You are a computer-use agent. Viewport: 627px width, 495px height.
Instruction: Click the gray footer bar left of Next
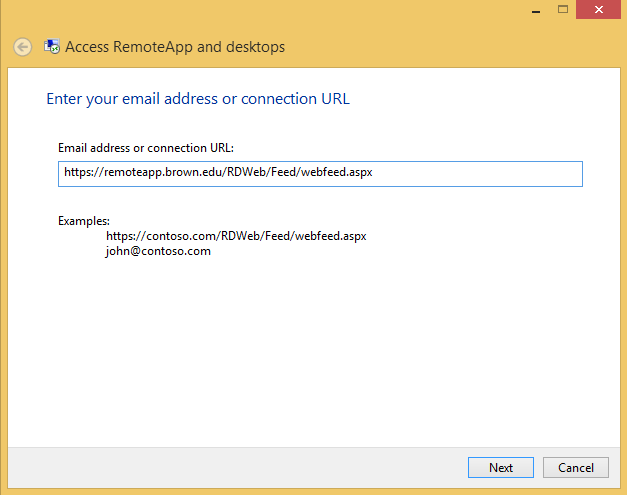(236, 467)
